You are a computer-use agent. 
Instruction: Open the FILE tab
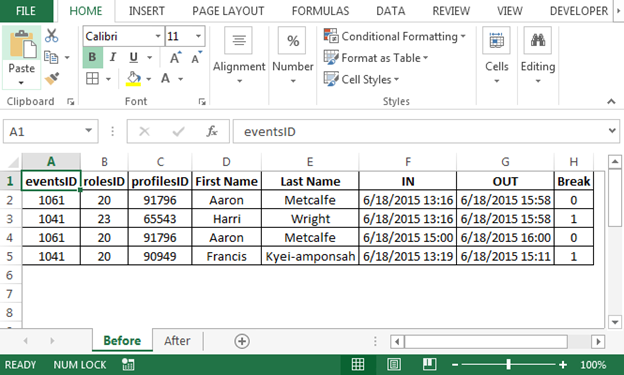pos(26,11)
